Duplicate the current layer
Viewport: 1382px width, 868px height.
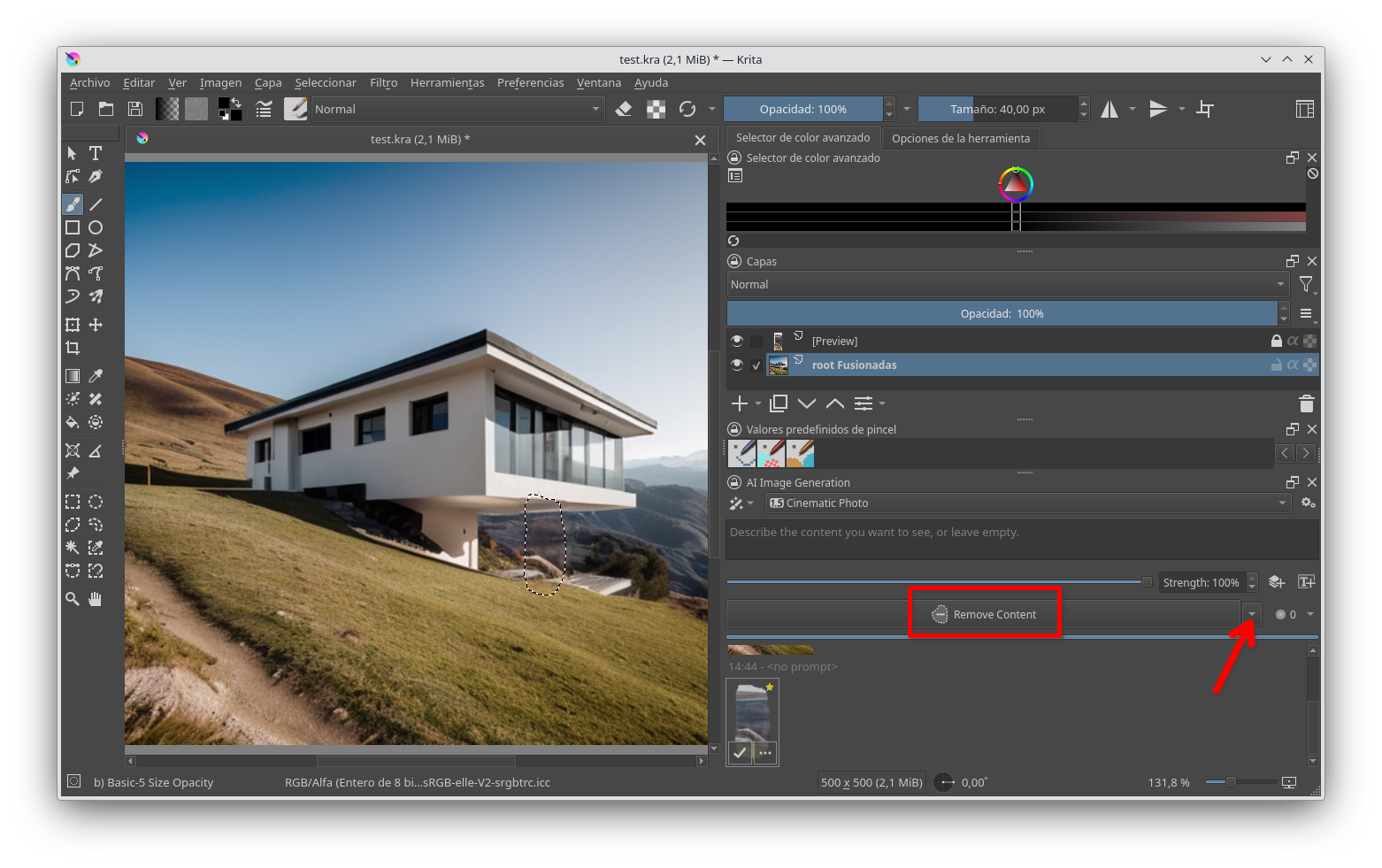779,403
